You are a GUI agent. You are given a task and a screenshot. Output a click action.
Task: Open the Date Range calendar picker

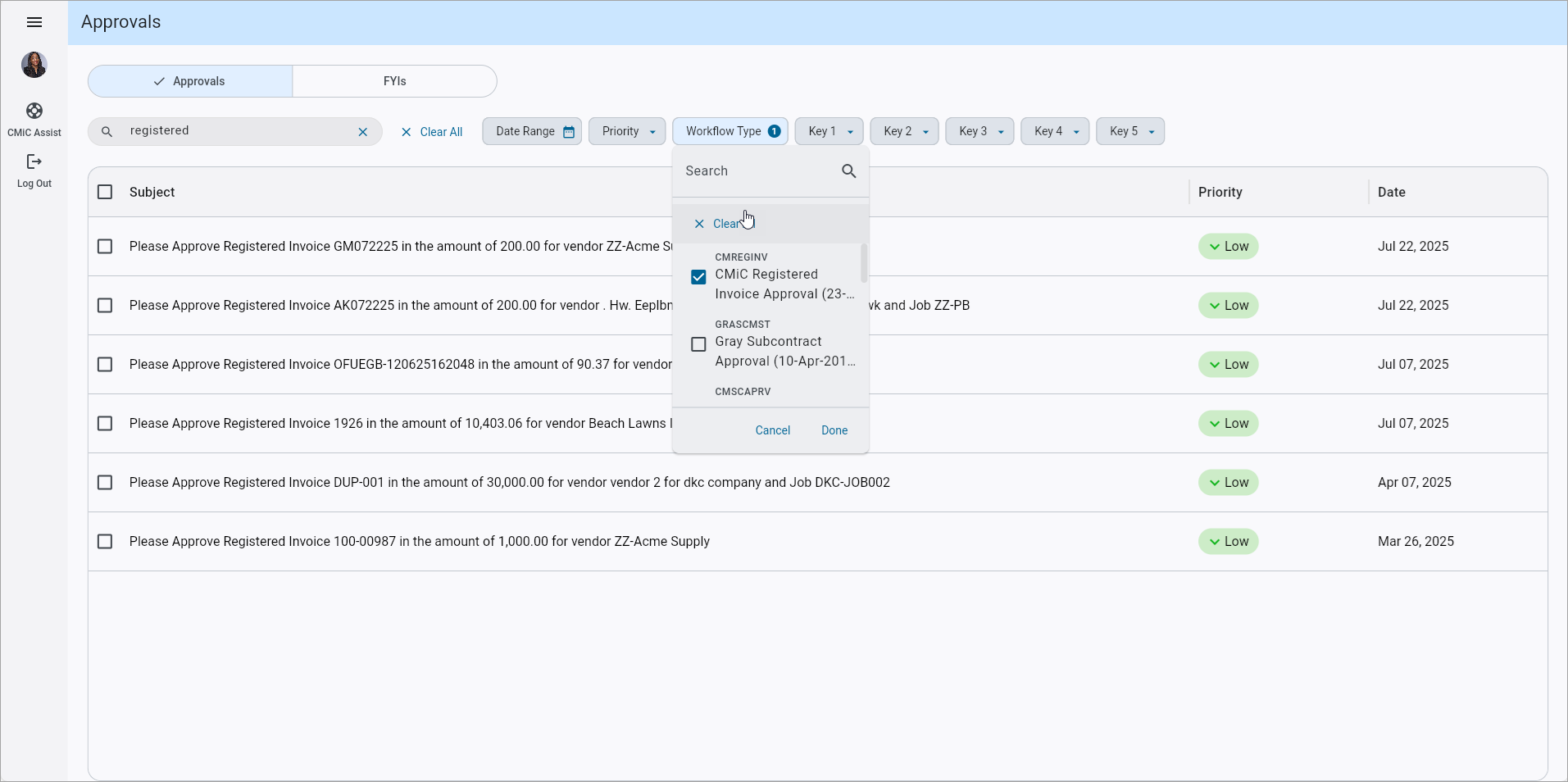[532, 131]
